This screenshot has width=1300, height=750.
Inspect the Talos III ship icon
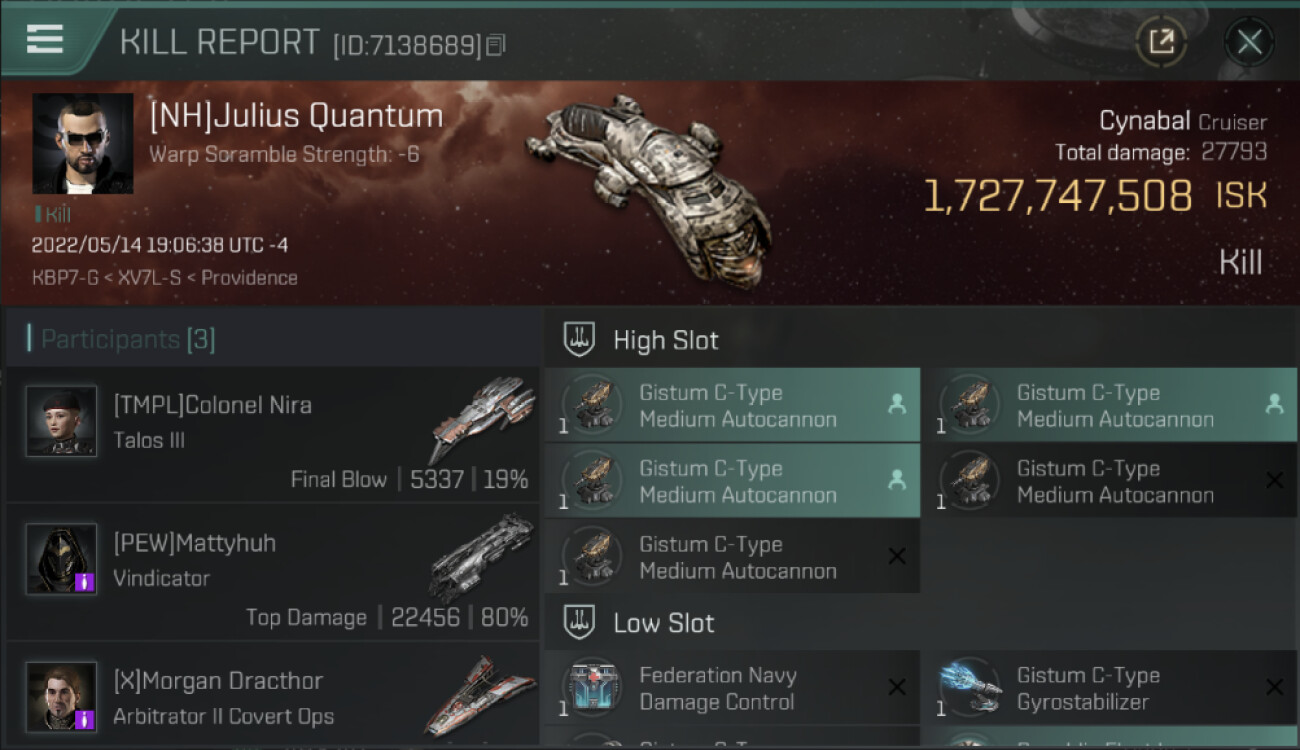(482, 418)
